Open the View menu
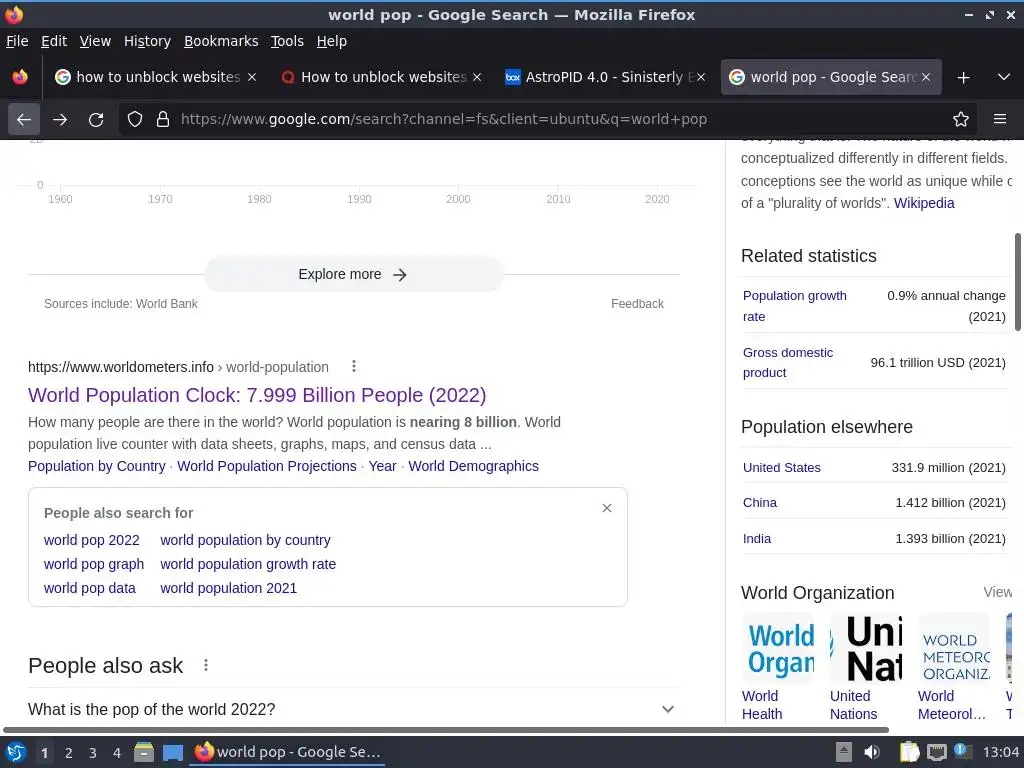This screenshot has width=1024, height=768. [x=95, y=41]
